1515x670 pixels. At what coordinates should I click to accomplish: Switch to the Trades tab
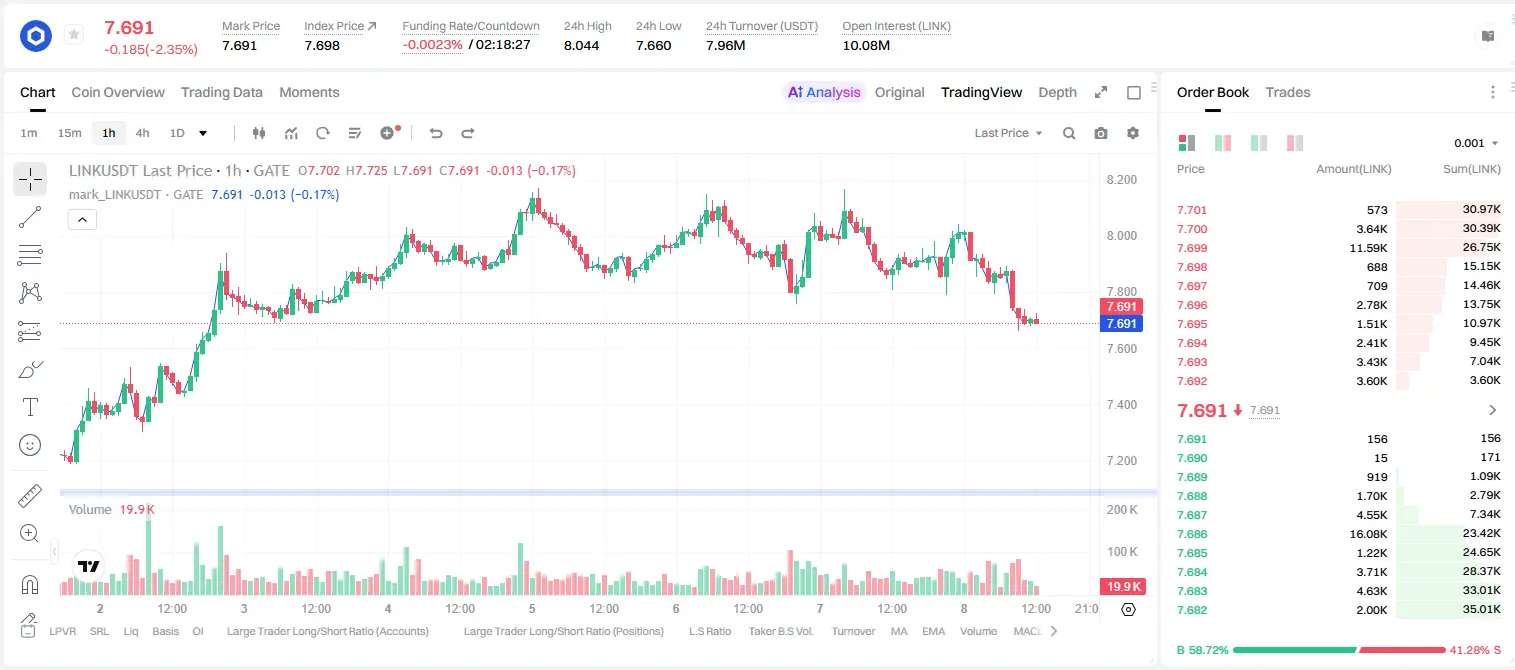pos(1287,92)
